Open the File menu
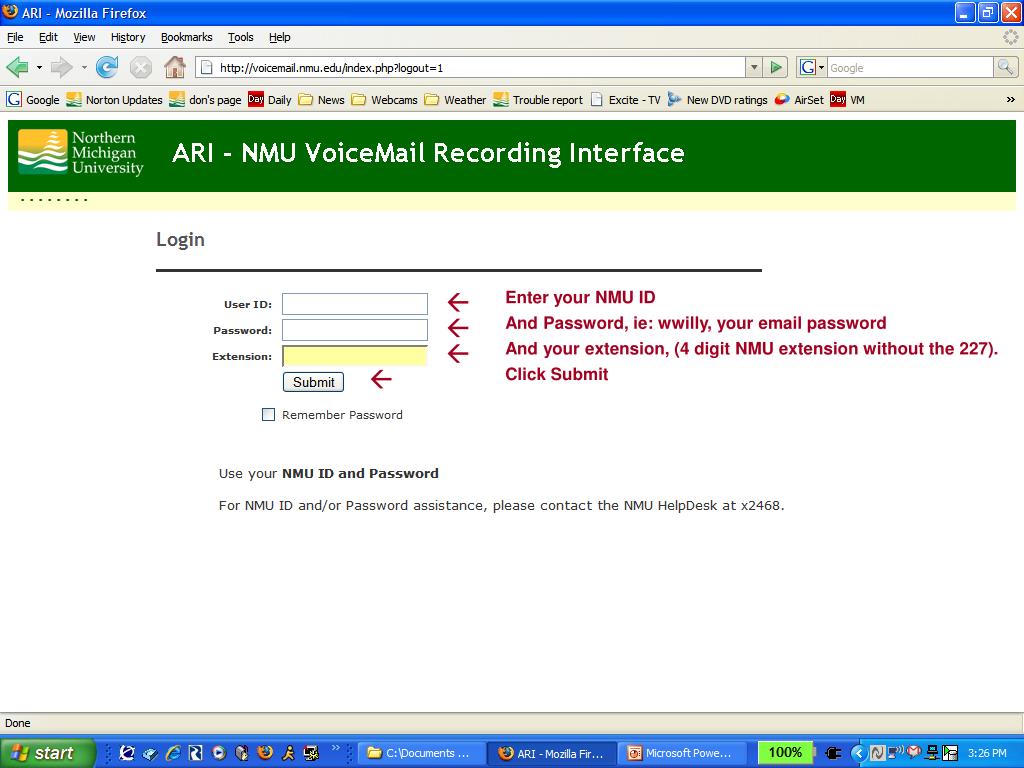Image resolution: width=1024 pixels, height=768 pixels. [x=15, y=37]
